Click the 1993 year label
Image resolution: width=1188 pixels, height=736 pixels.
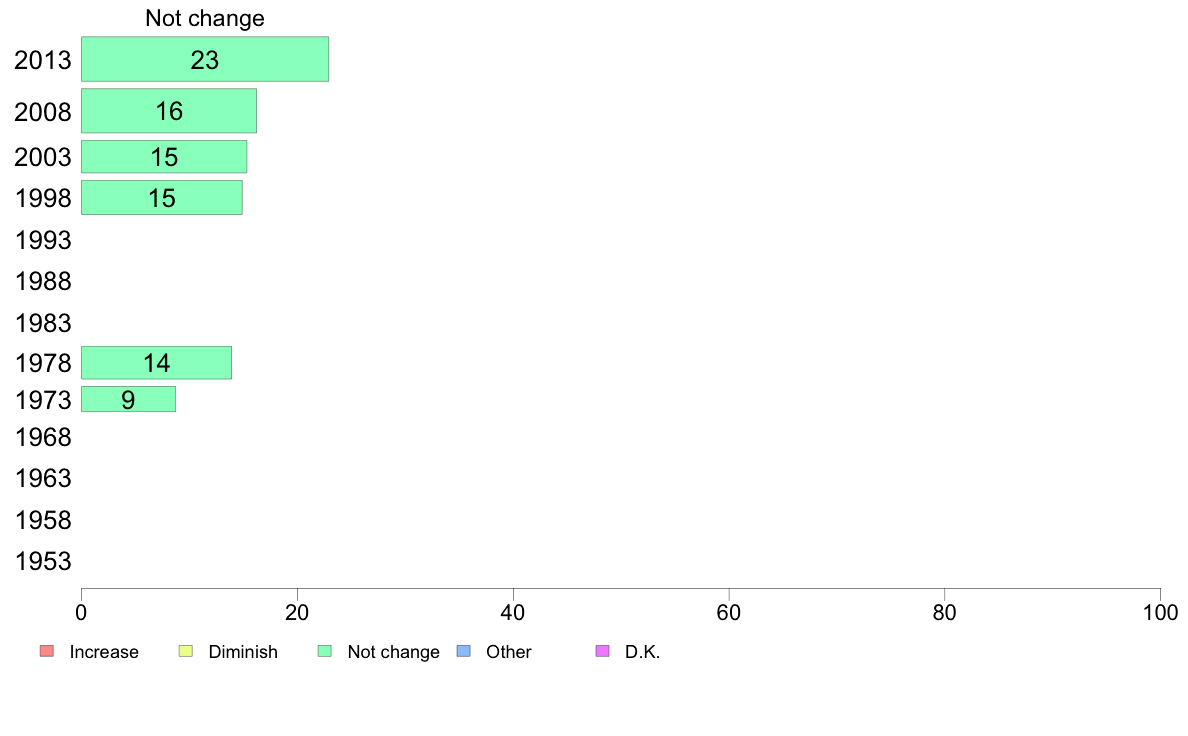tap(43, 240)
